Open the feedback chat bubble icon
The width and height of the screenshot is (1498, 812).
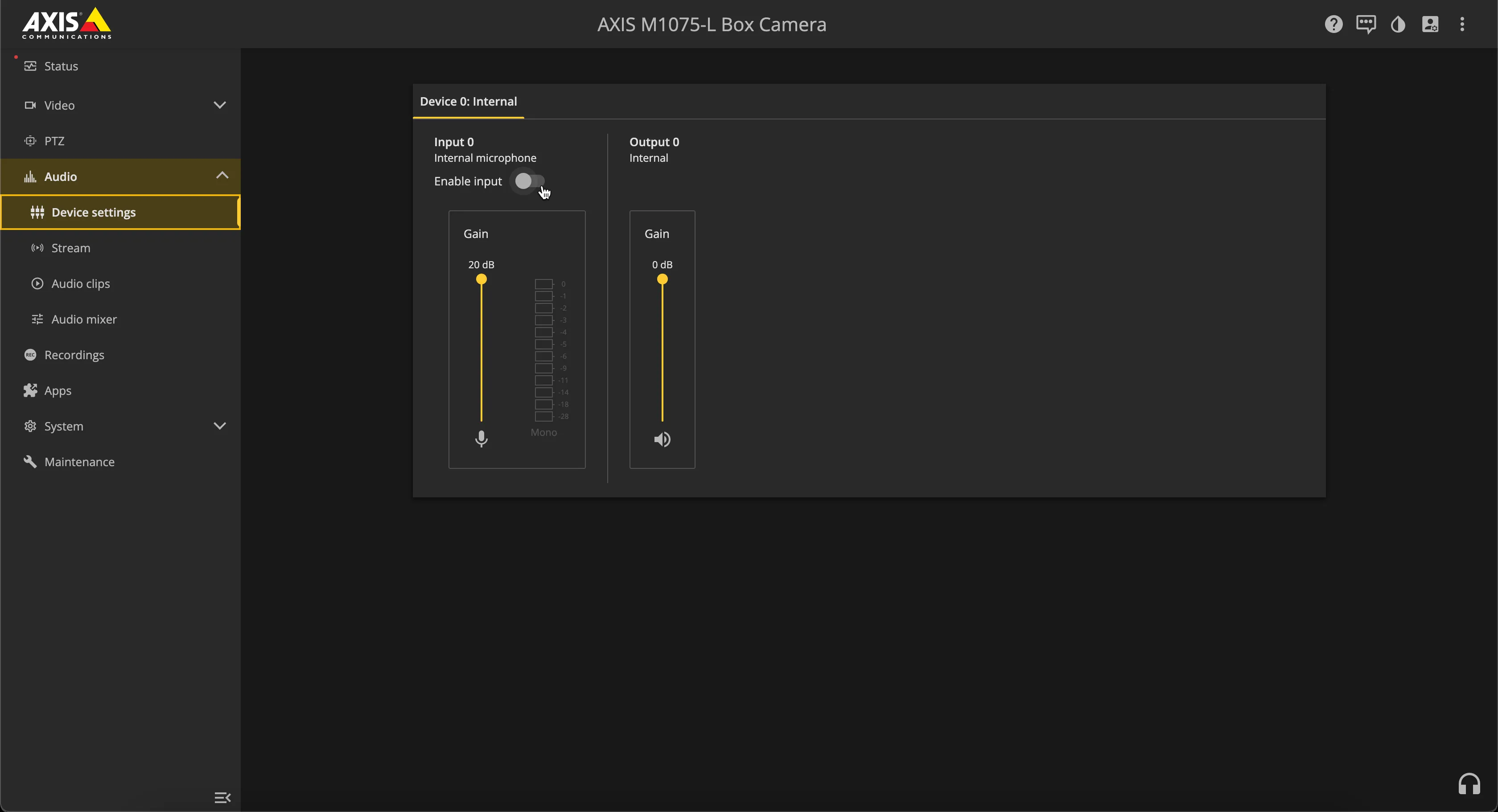point(1366,25)
